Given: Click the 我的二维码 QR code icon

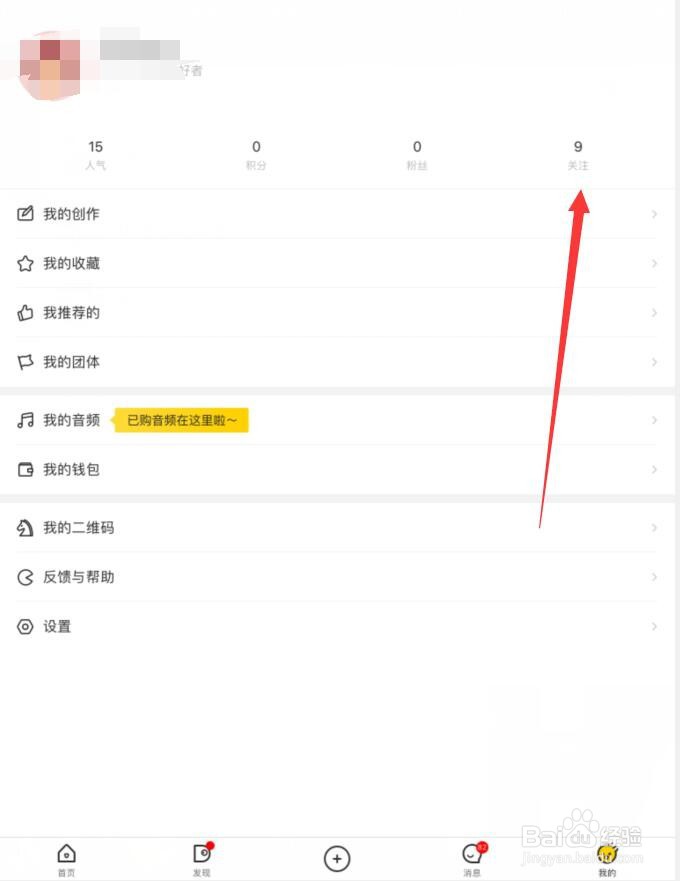Looking at the screenshot, I should click(x=26, y=528).
